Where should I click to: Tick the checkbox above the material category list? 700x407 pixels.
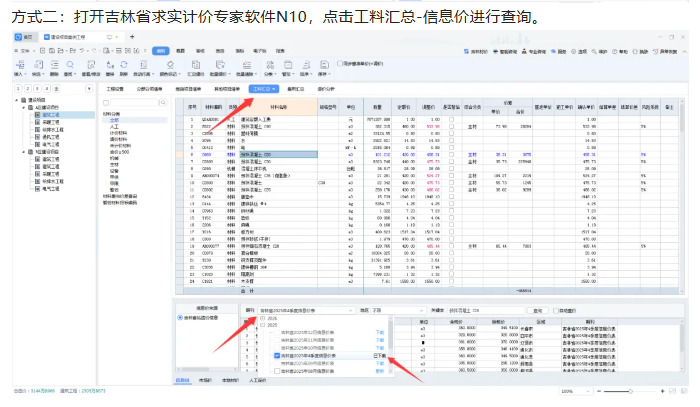tap(106, 103)
